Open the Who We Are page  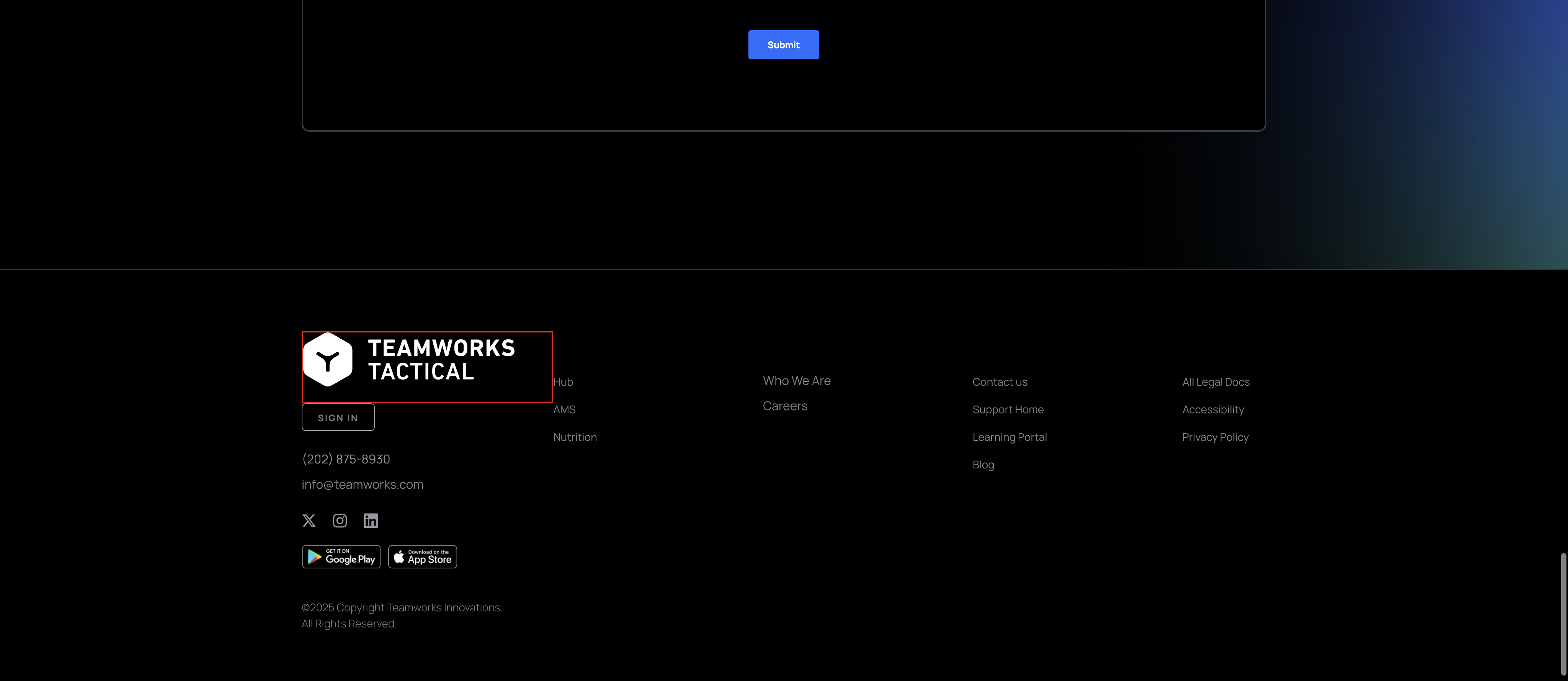[x=796, y=381]
